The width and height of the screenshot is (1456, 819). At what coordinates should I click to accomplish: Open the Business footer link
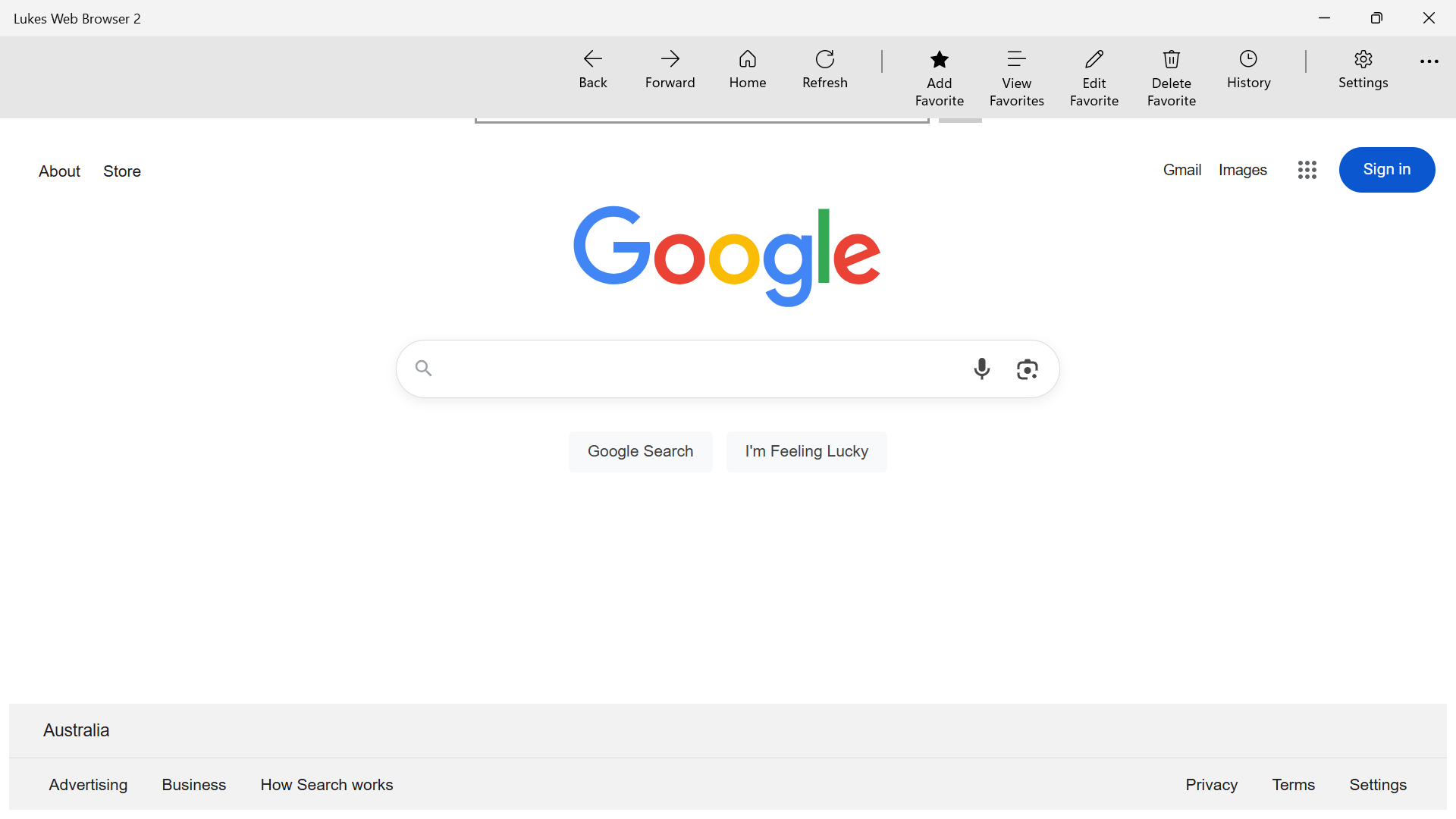point(194,785)
